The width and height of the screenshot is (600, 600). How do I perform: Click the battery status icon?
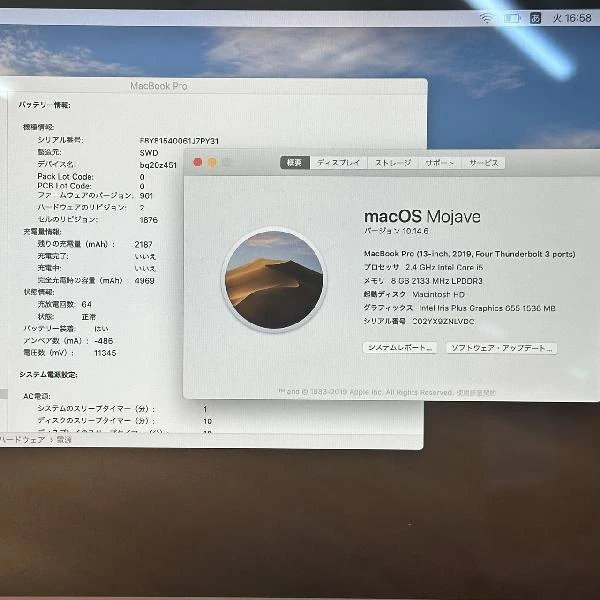tap(512, 18)
